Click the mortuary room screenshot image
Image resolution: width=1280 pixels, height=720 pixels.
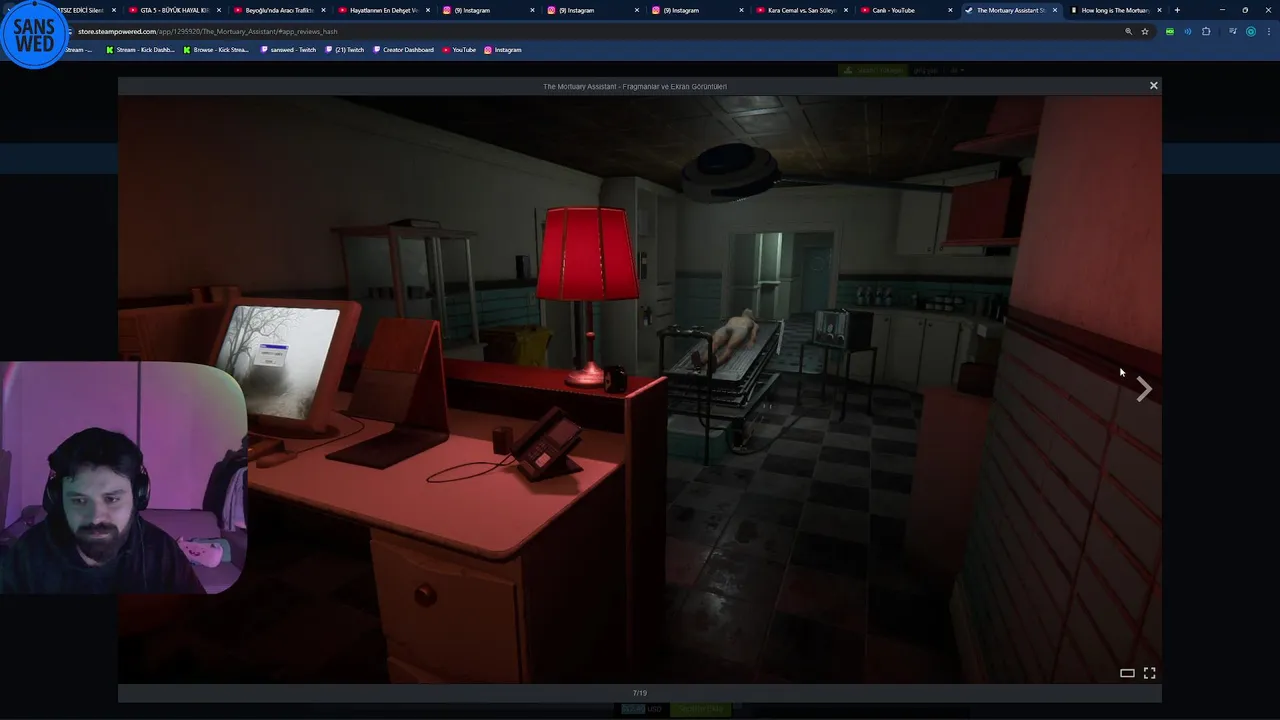640,390
